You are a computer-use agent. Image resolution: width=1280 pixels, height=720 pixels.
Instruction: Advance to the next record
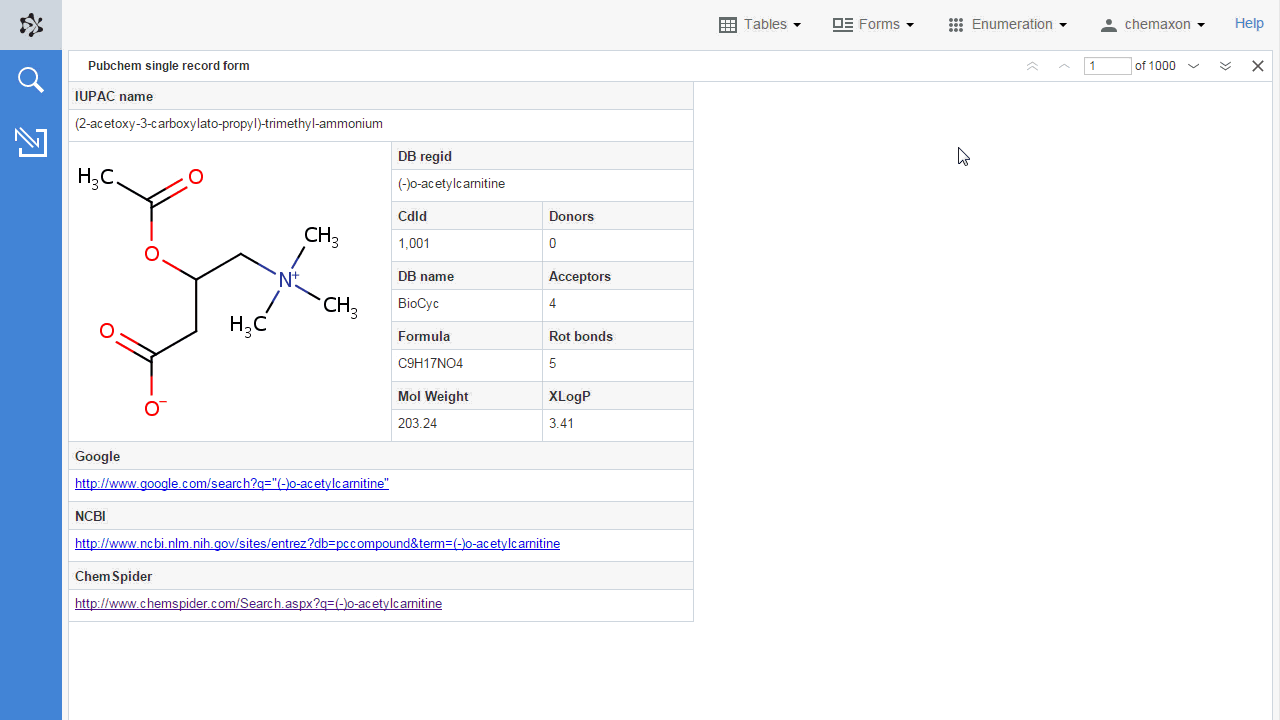[1193, 66]
